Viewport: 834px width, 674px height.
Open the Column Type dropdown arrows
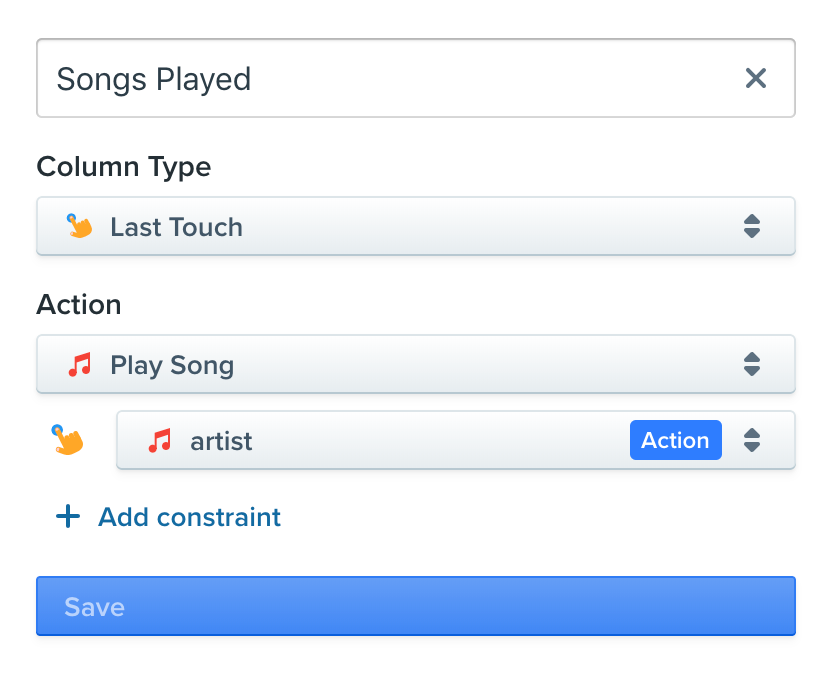[x=752, y=227]
